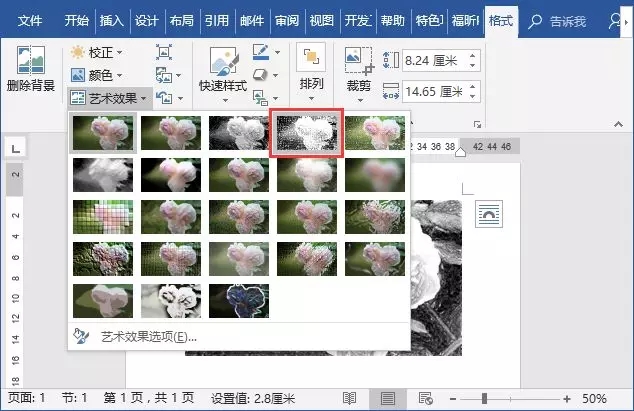
Task: Decrease picture width with the down stepper
Action: (x=473, y=97)
